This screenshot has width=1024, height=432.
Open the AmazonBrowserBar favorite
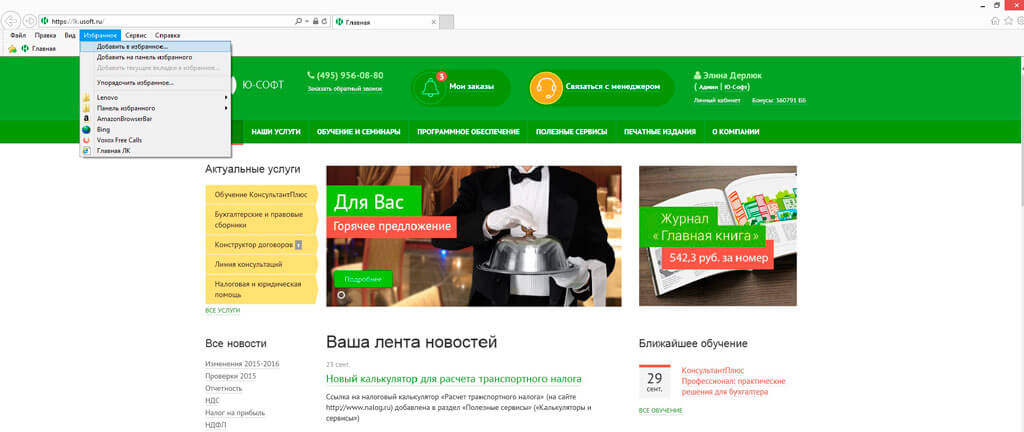tap(155, 119)
